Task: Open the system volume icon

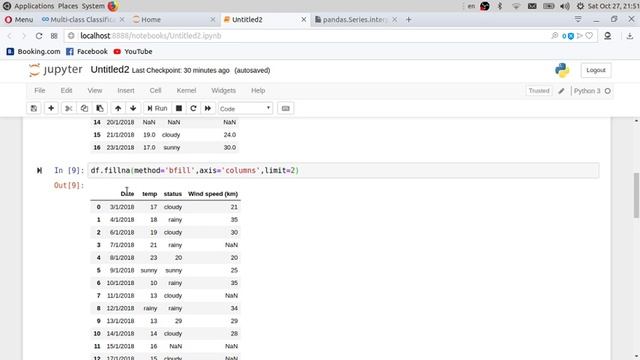Action: pos(565,6)
